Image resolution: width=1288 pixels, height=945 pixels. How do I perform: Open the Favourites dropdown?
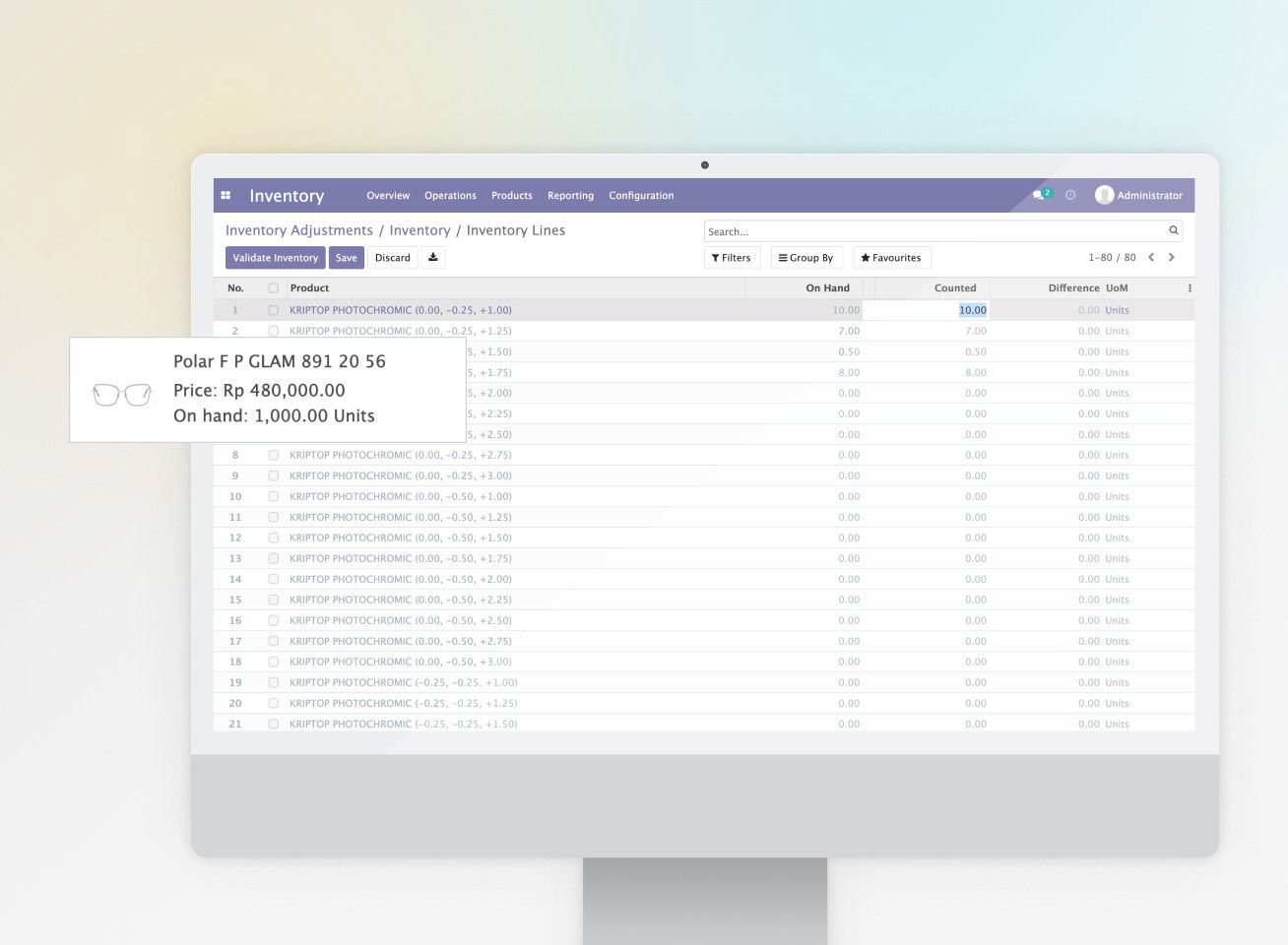coord(891,258)
